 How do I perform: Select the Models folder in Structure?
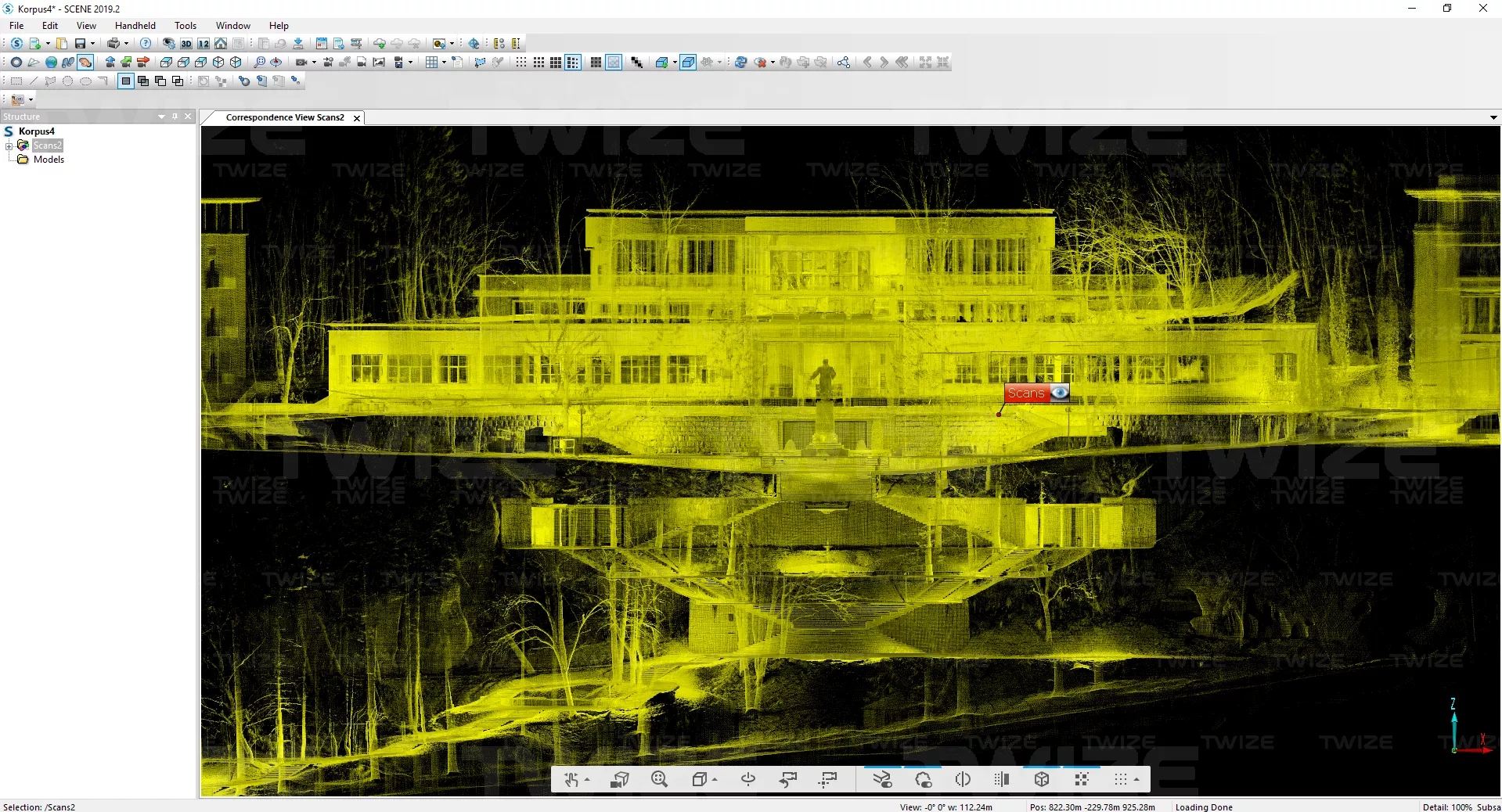click(49, 160)
